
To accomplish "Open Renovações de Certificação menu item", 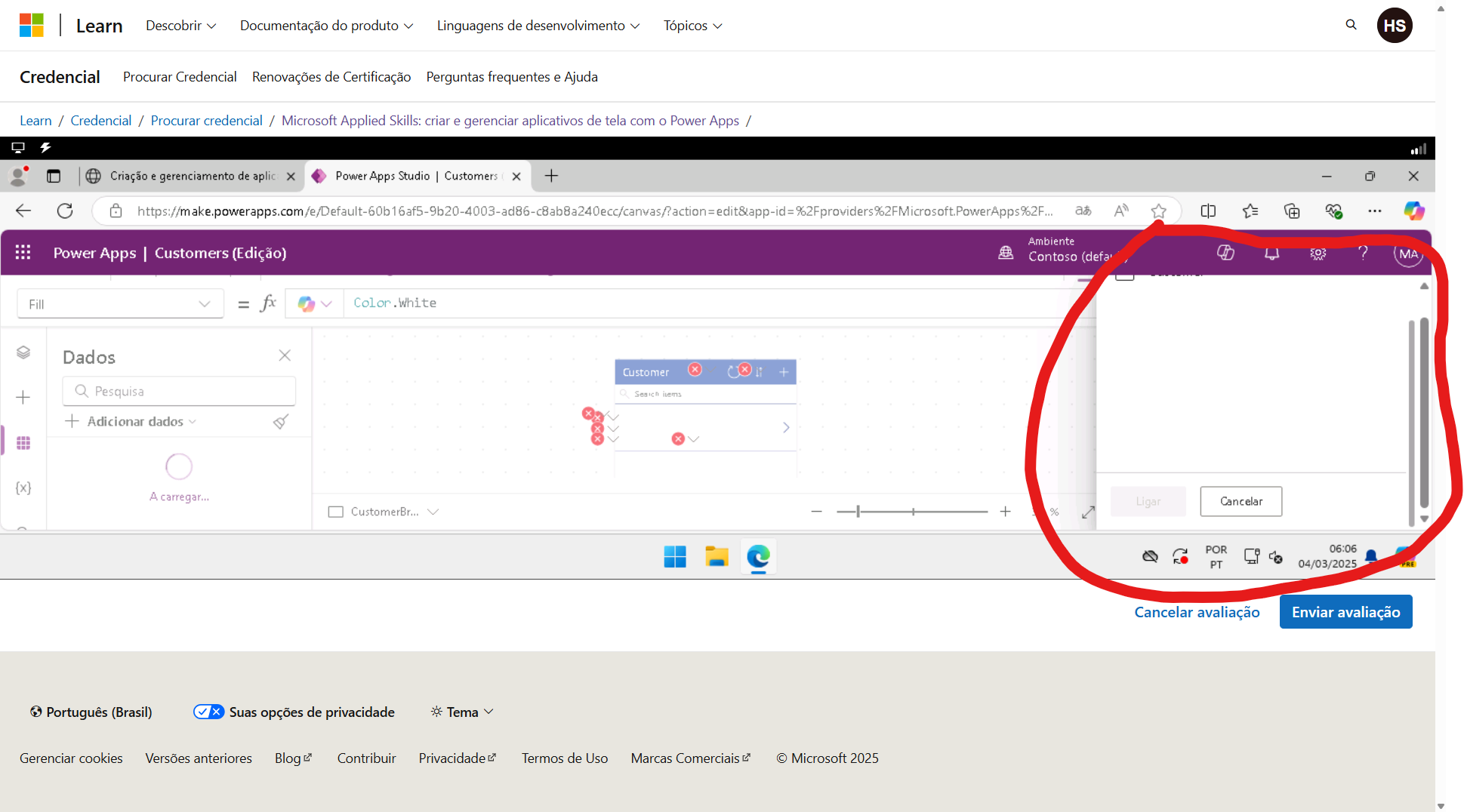I will pyautogui.click(x=331, y=77).
